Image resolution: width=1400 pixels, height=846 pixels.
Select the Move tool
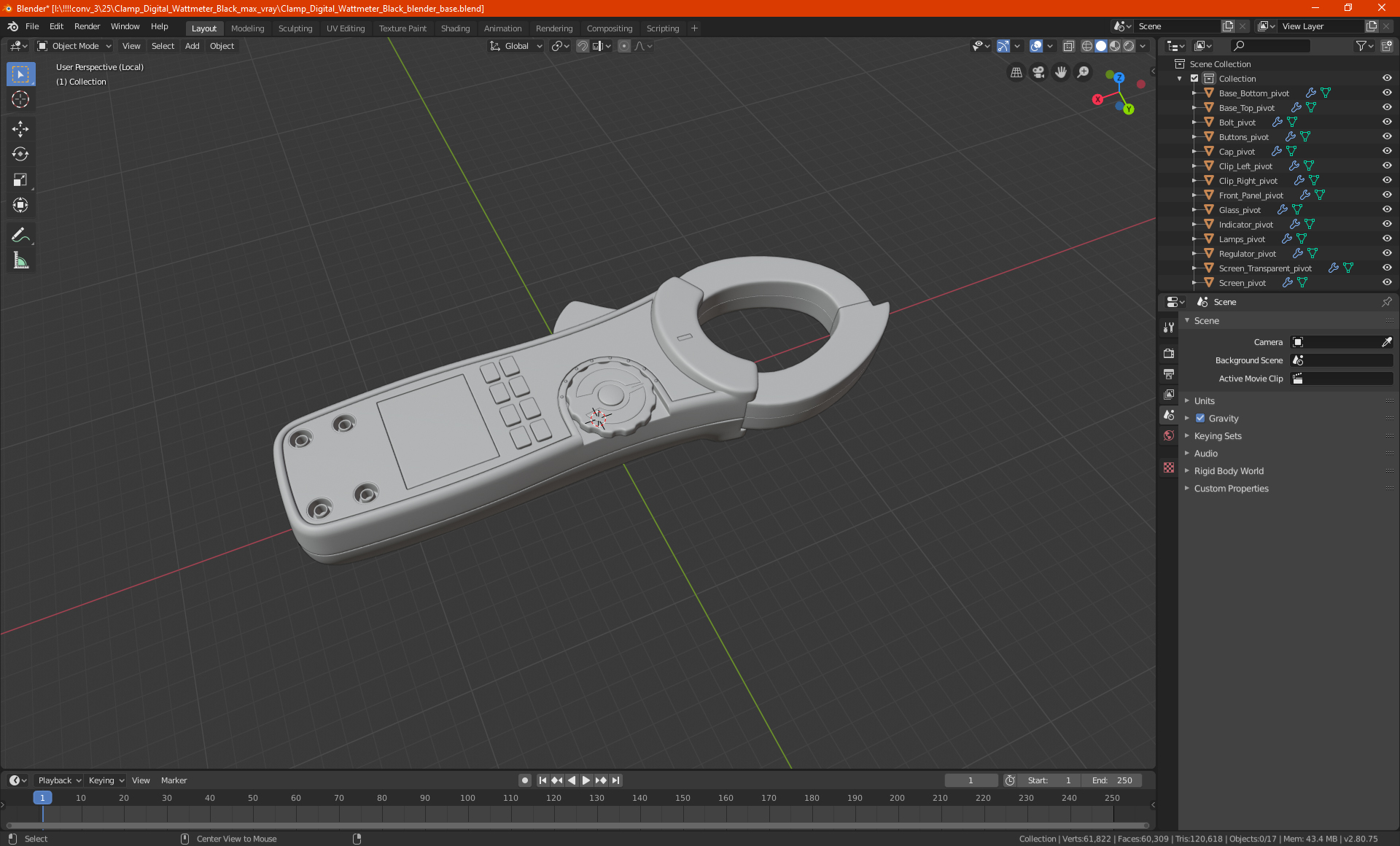tap(20, 129)
